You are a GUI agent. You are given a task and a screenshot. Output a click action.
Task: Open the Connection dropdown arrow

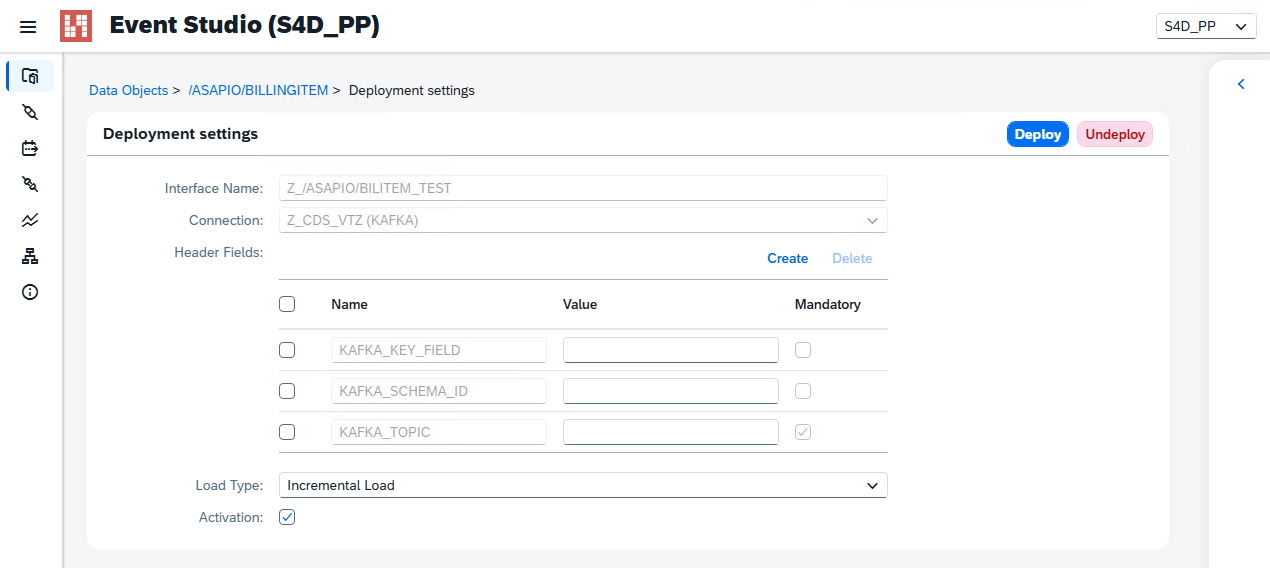coord(872,220)
